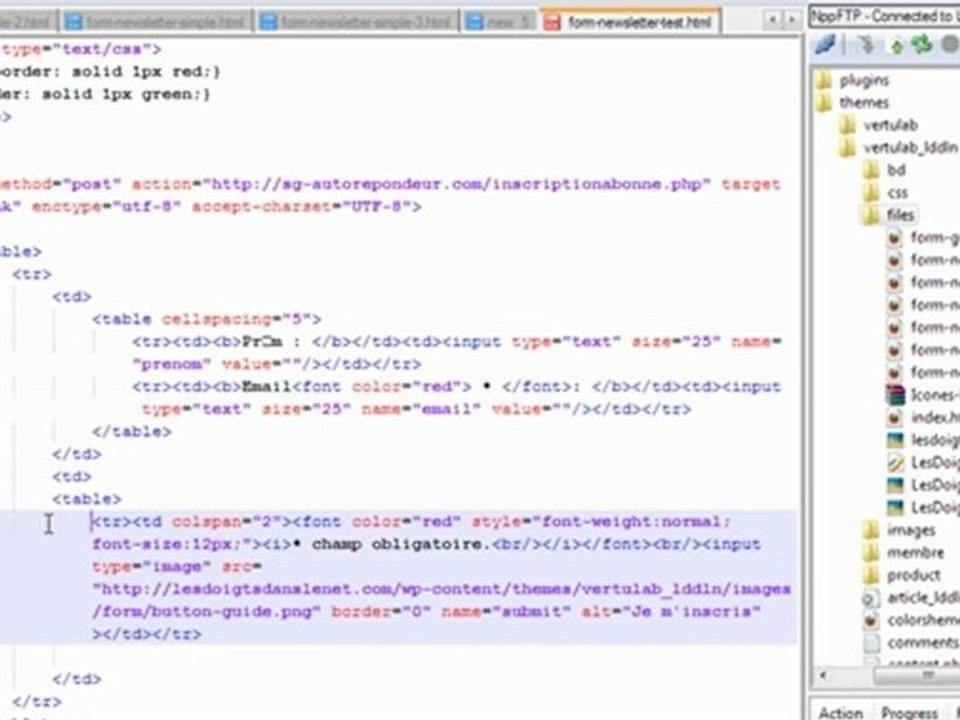Viewport: 960px width, 720px height.
Task: Click the folder icon beside vertulab_lddln
Action: tap(847, 148)
